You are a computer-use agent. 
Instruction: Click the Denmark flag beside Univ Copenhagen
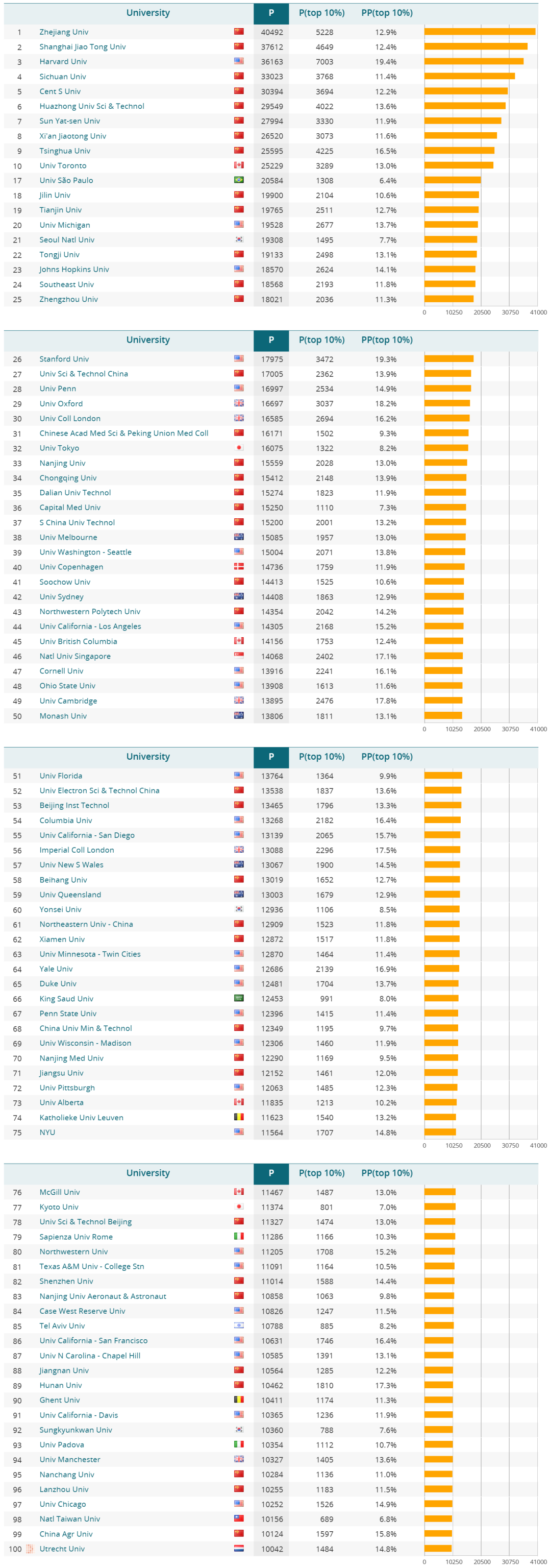[239, 567]
